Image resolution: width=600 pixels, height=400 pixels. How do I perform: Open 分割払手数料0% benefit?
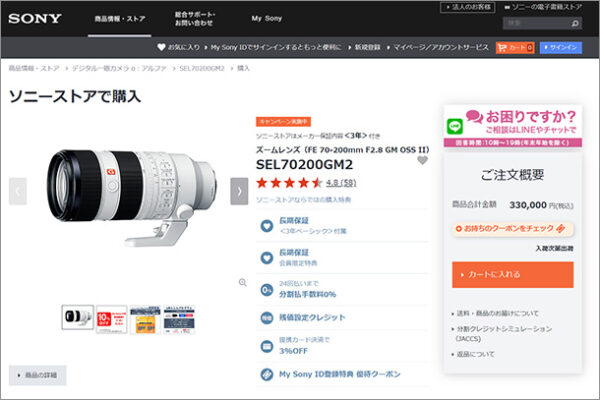[342, 289]
